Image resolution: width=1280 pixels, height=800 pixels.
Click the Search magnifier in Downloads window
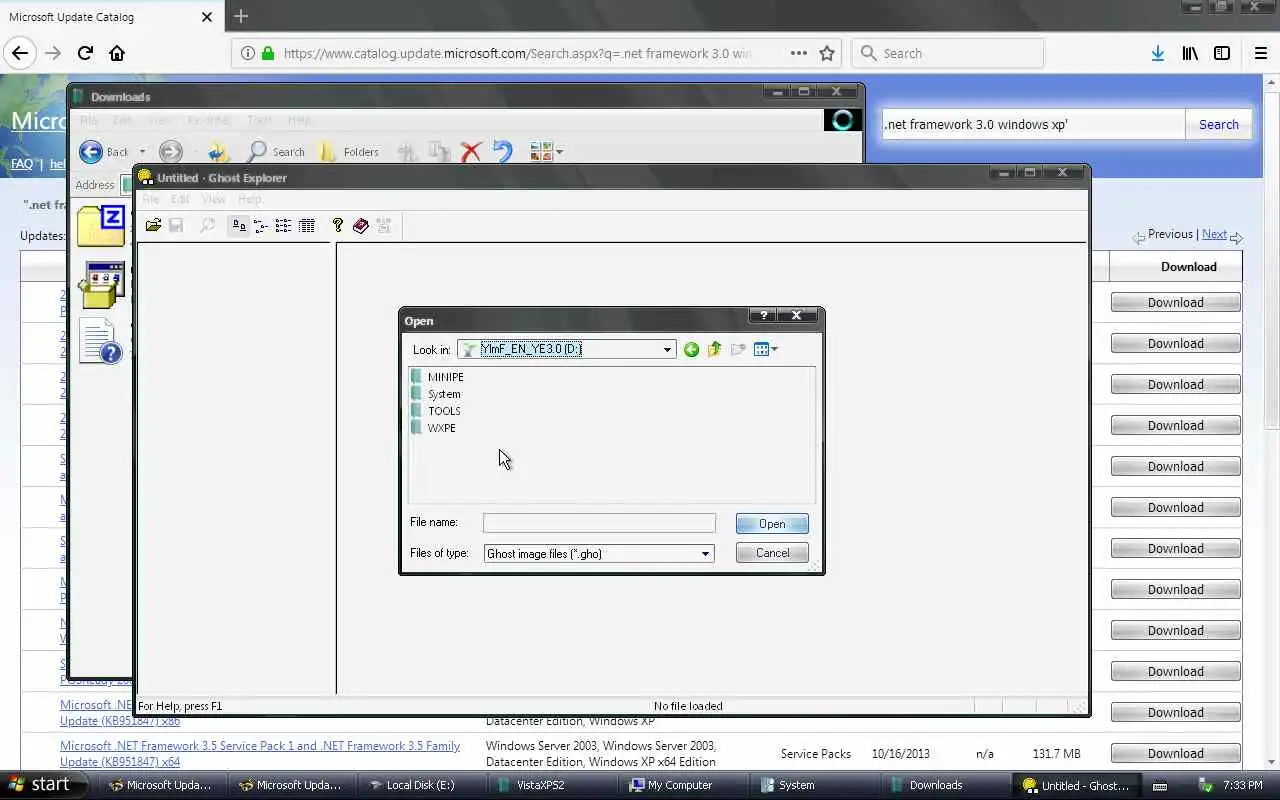click(276, 152)
